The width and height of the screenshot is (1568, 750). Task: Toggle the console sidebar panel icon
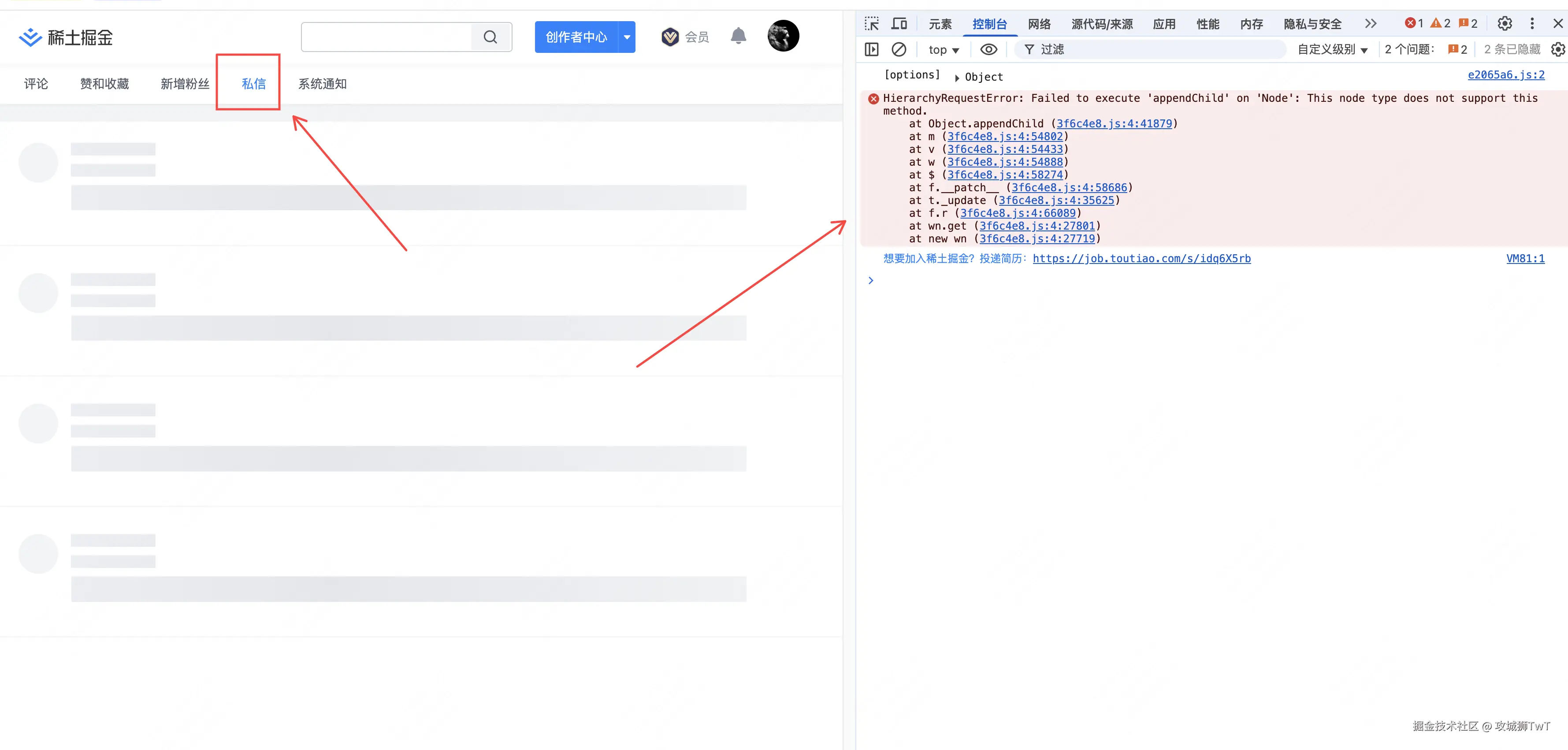tap(872, 49)
